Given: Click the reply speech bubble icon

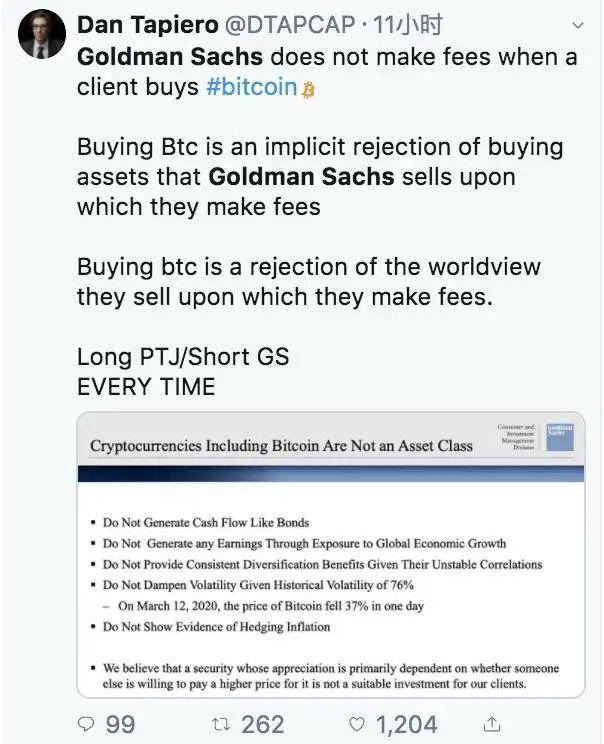Looking at the screenshot, I should pyautogui.click(x=90, y=723).
